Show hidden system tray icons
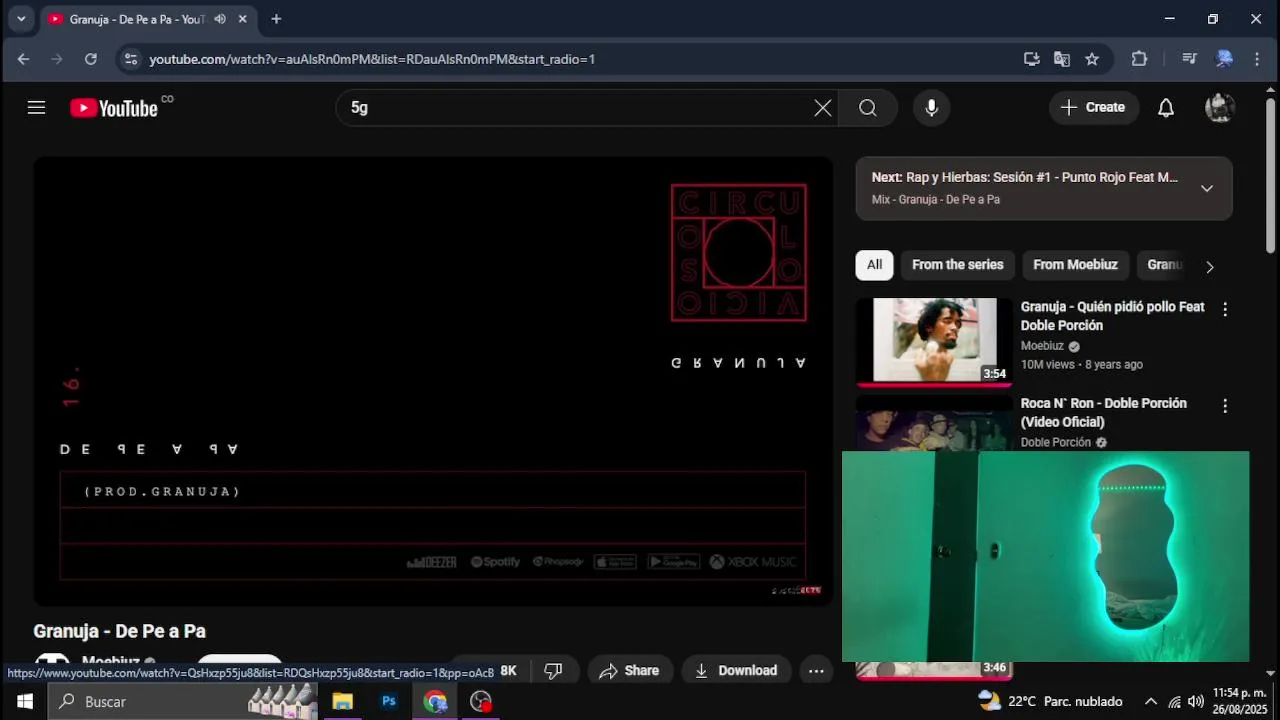 pos(1151,701)
